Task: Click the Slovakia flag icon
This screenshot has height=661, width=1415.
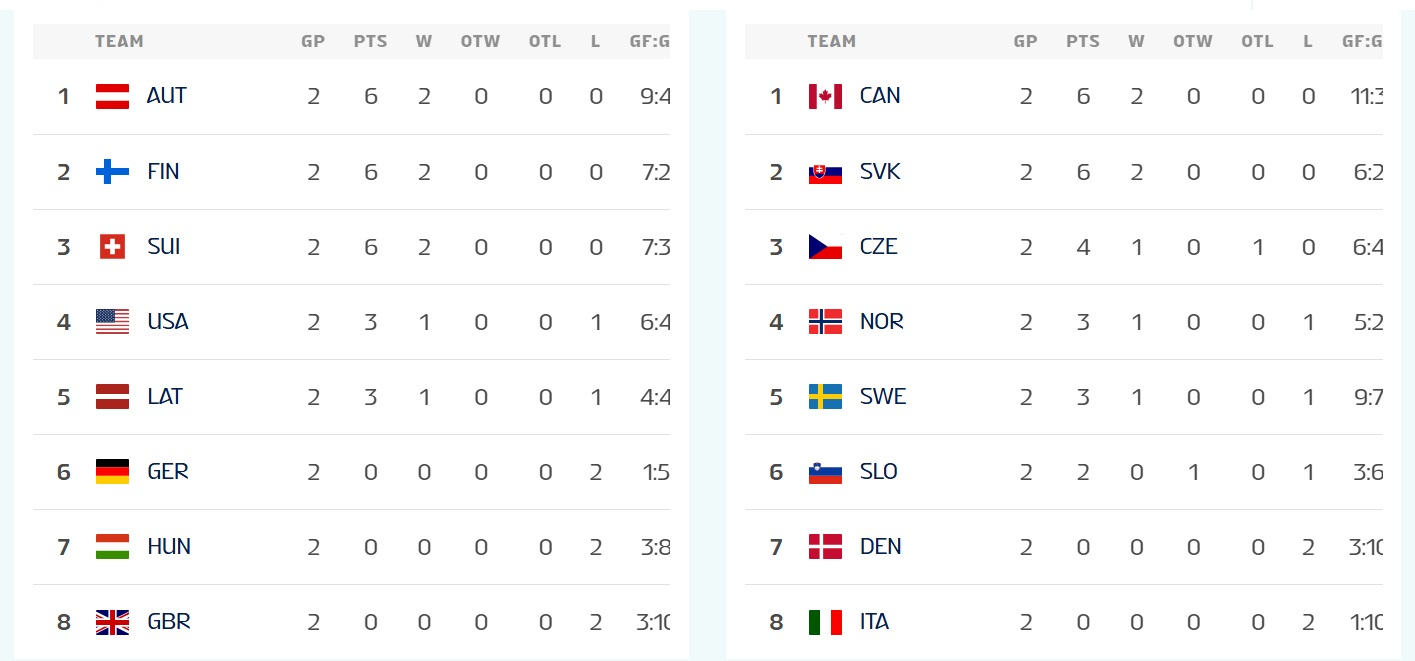Action: [825, 171]
